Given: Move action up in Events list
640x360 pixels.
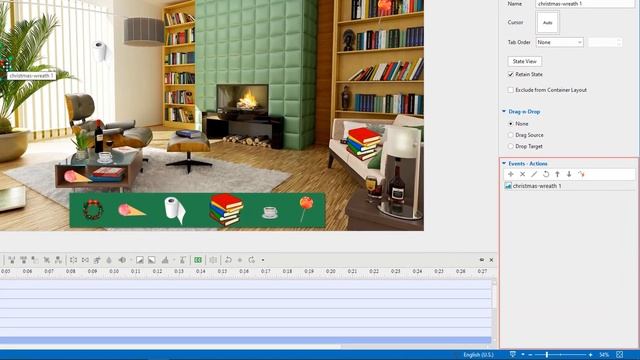Looking at the screenshot, I should tap(557, 174).
